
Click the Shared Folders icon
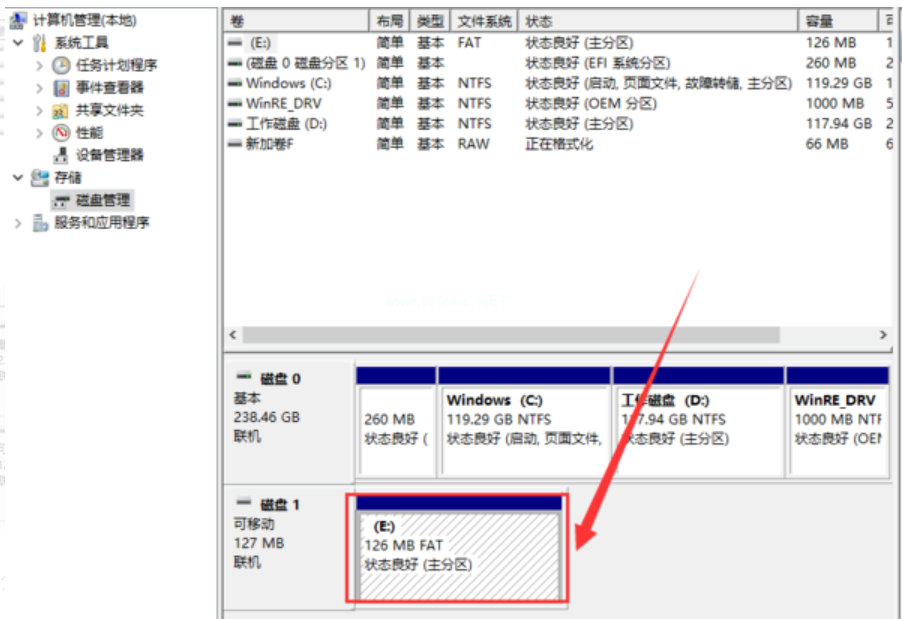pos(61,110)
